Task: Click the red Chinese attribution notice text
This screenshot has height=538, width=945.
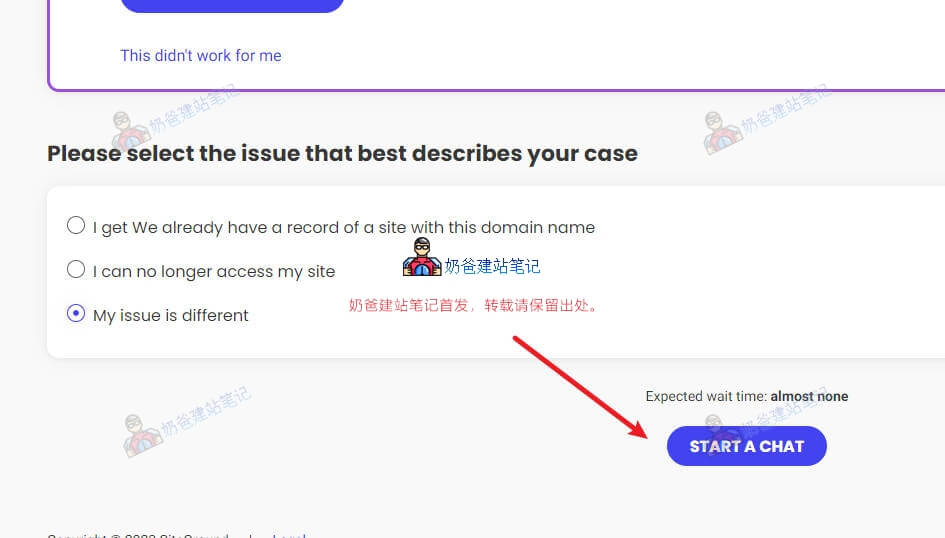Action: [473, 305]
